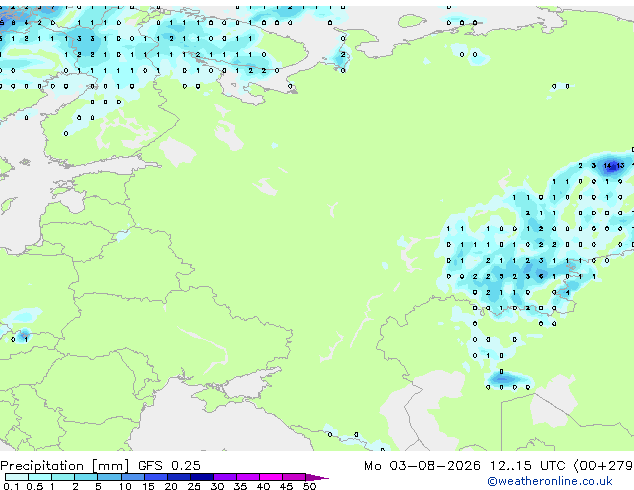The height and width of the screenshot is (490, 634).
Task: Choose the 5 mm legend color box
Action: (109, 477)
